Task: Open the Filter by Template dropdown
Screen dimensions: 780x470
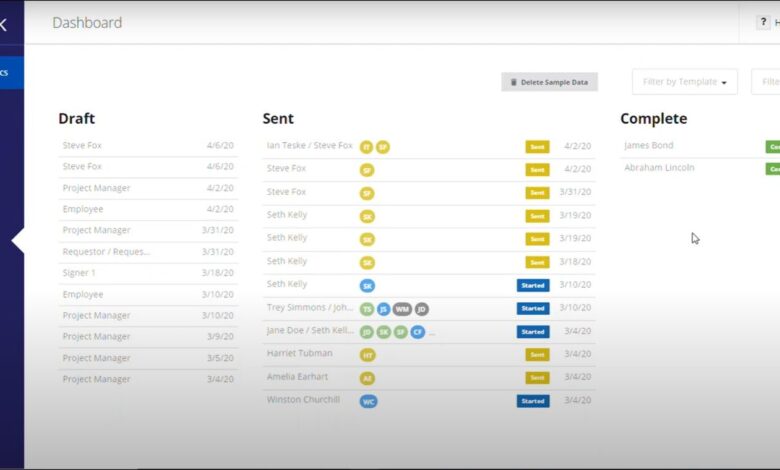Action: [684, 82]
